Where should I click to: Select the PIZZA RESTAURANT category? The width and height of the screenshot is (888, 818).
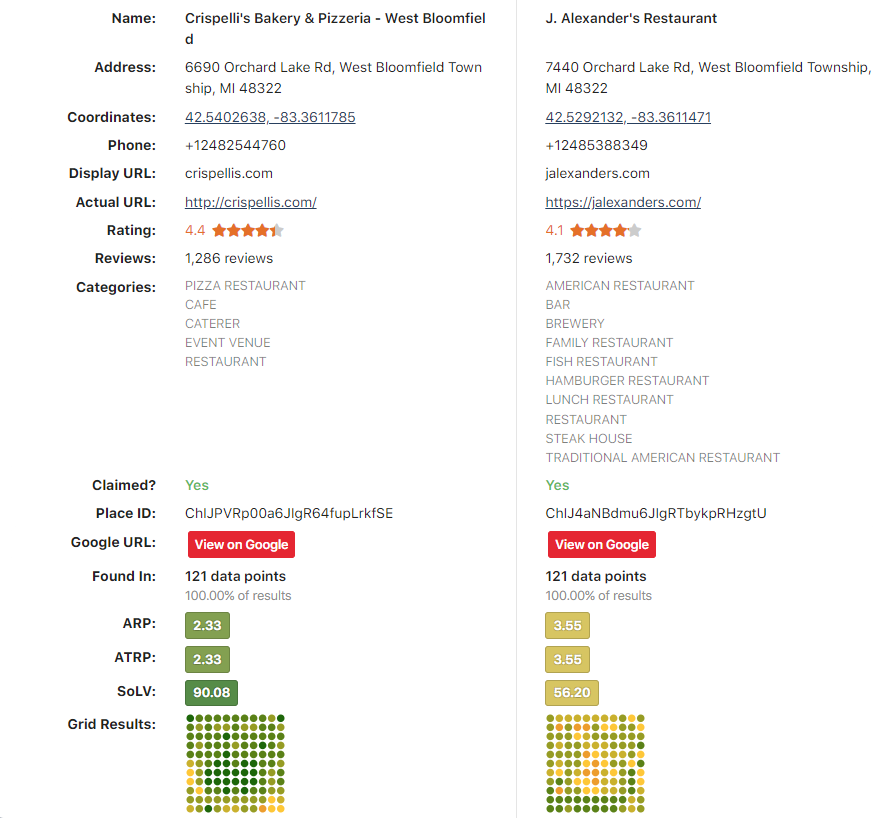coord(245,286)
